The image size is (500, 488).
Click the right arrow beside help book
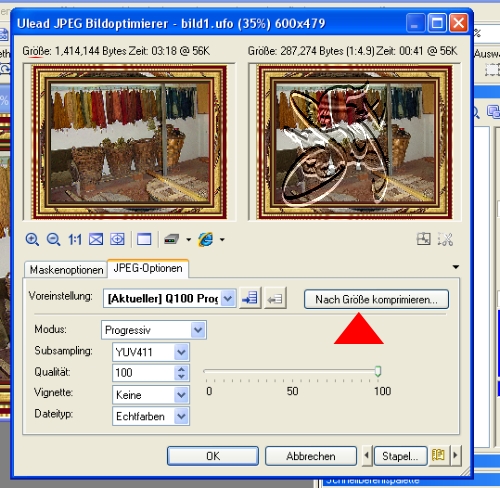pyautogui.click(x=456, y=455)
